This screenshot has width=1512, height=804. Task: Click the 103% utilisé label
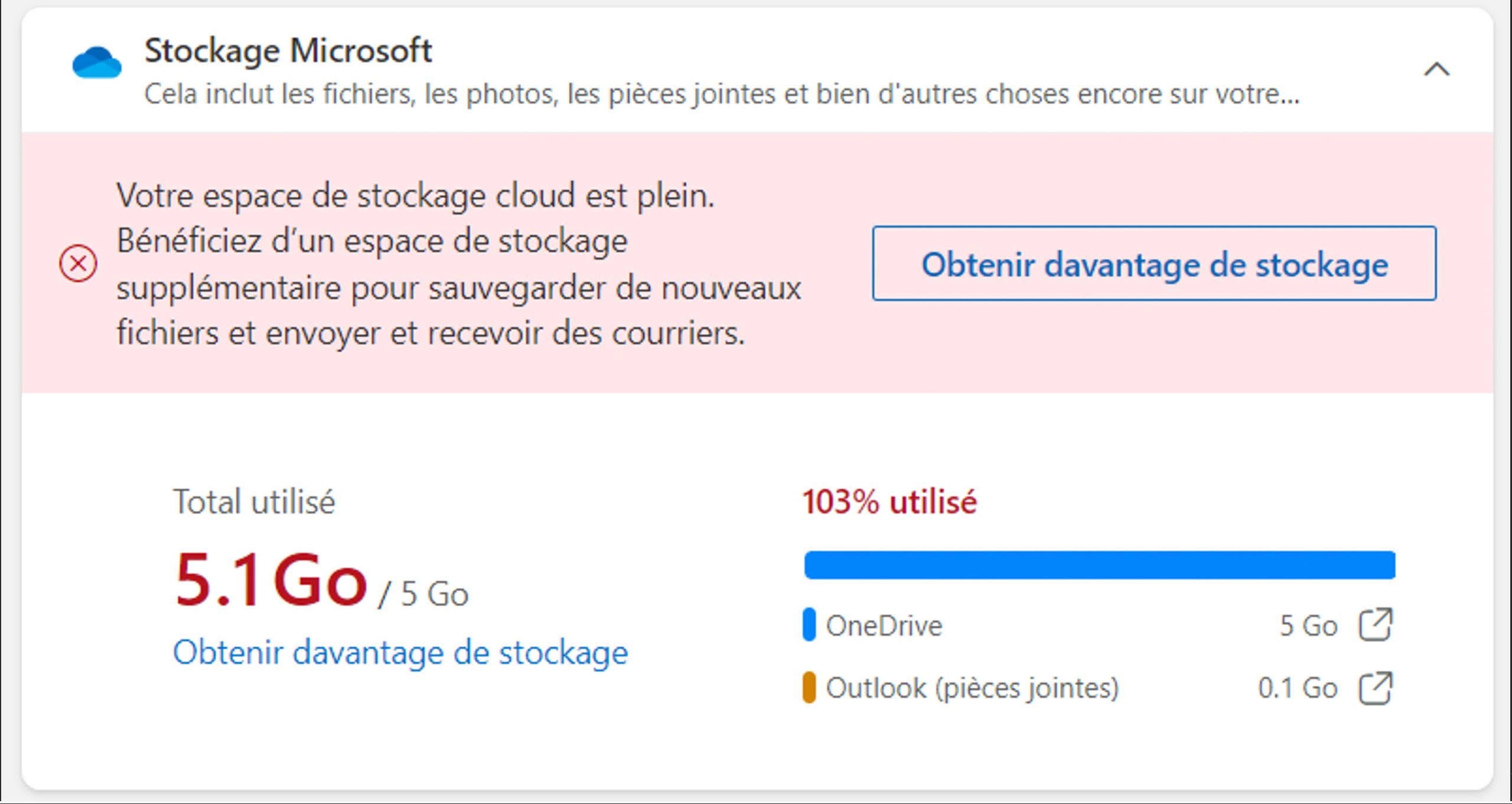[x=889, y=502]
